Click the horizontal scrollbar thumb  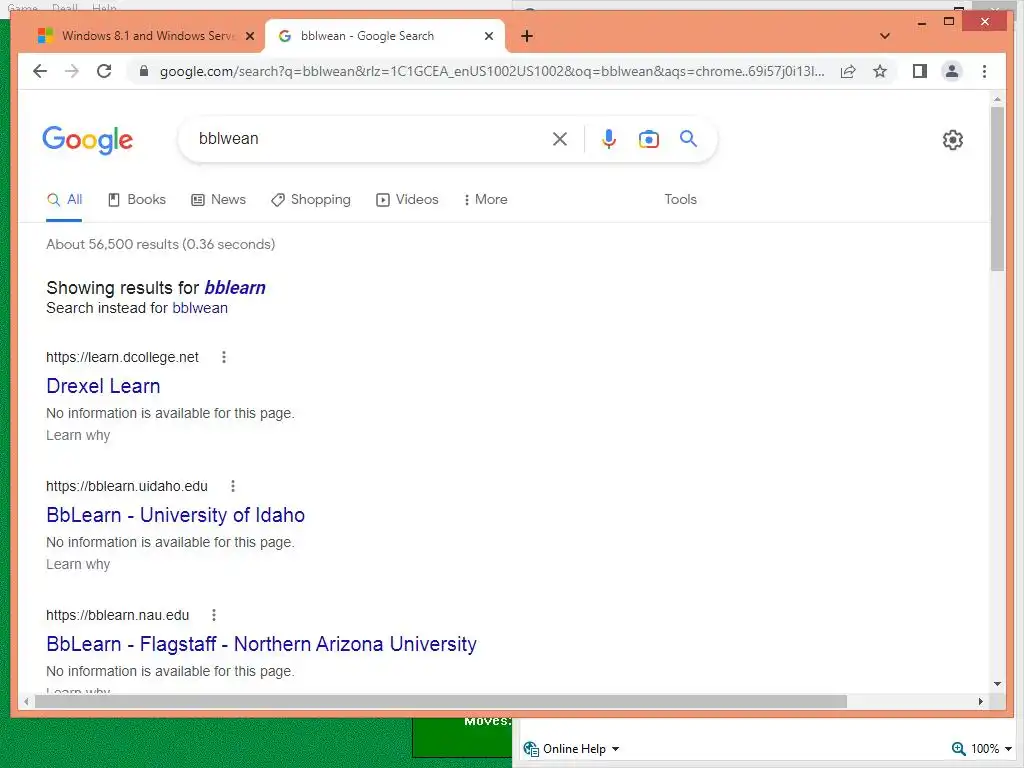[441, 701]
